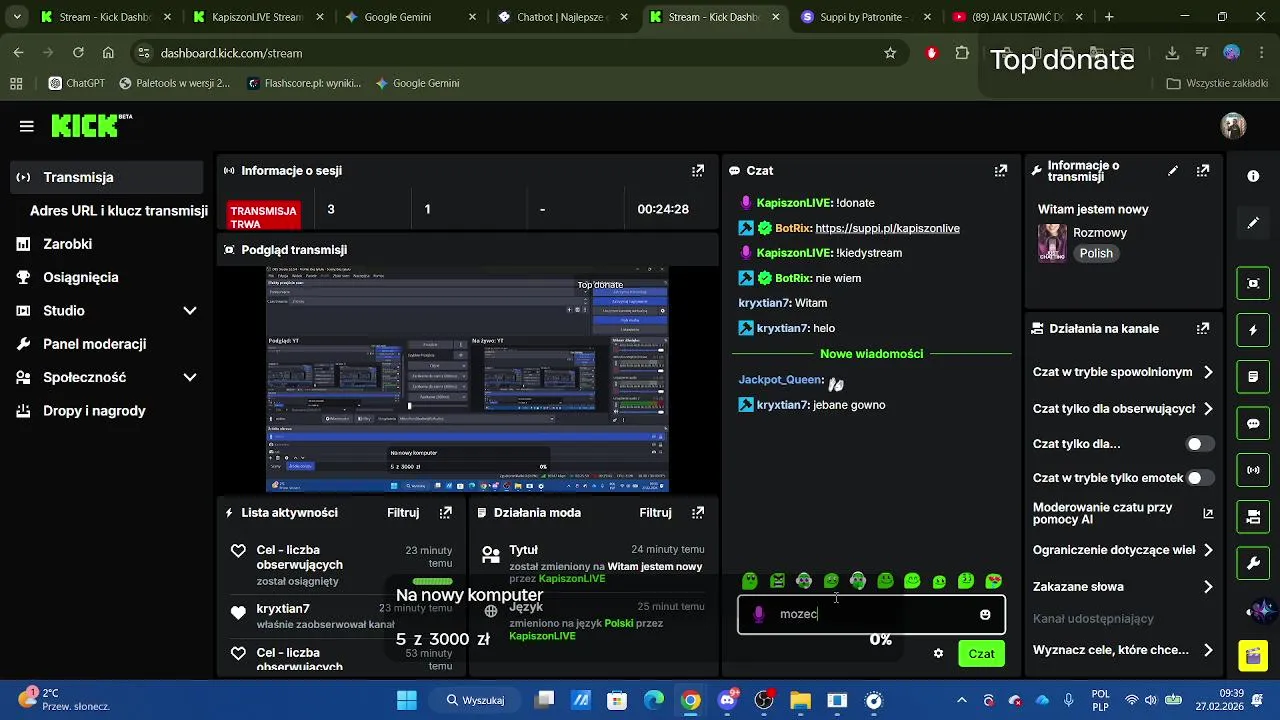
Task: Open the user profile avatar menu
Action: point(1233,126)
